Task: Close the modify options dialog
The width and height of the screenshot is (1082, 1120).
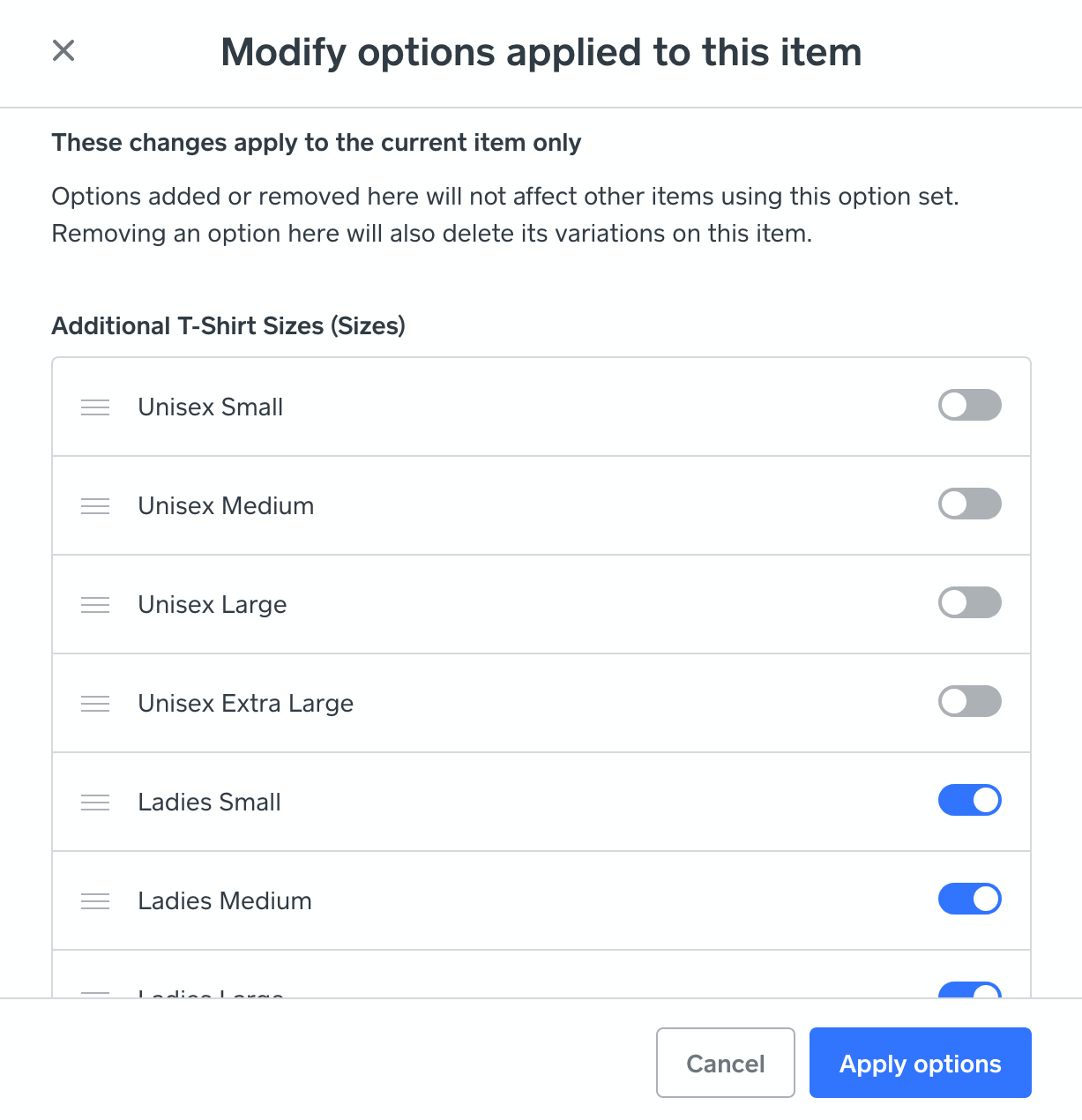Action: (x=63, y=50)
